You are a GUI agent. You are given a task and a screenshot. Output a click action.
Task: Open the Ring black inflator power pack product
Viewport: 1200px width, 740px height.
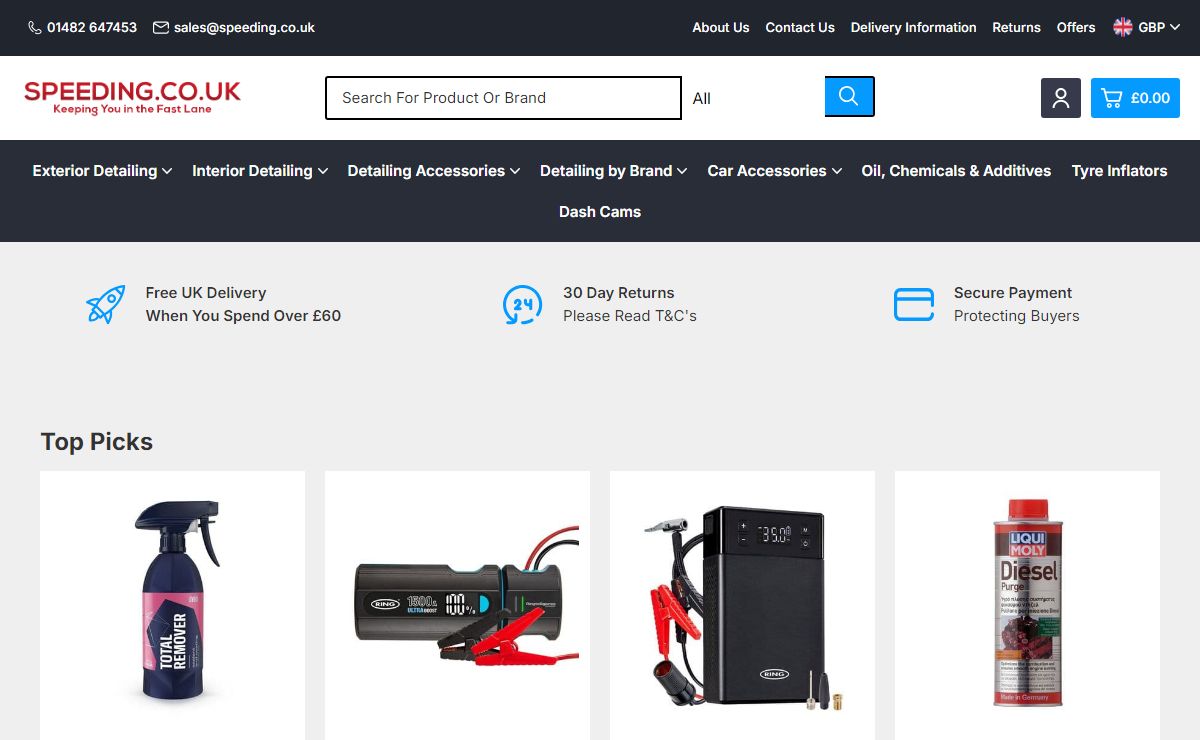(742, 603)
